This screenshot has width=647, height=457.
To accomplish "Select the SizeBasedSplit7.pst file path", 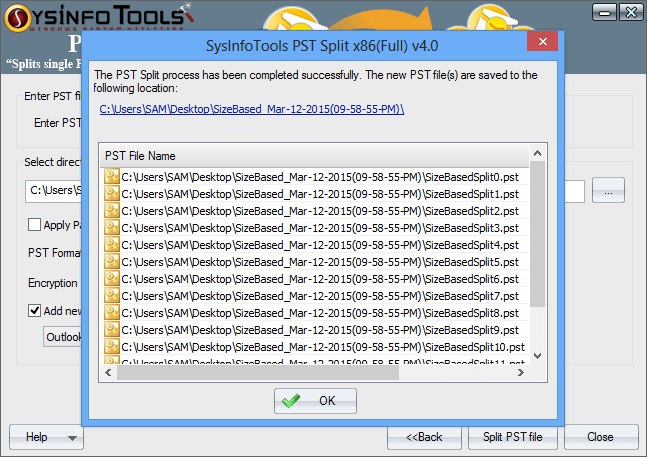I will pos(320,296).
